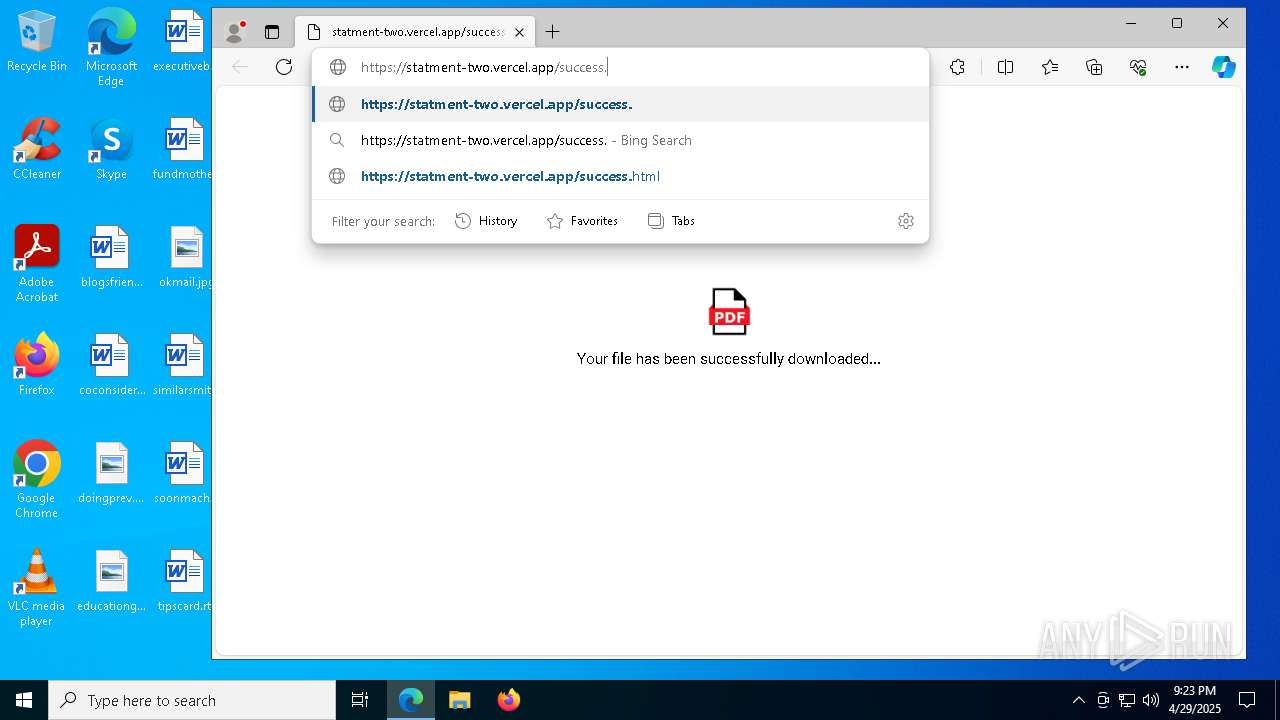
Task: Open the volume speaker tray icon
Action: [1150, 700]
